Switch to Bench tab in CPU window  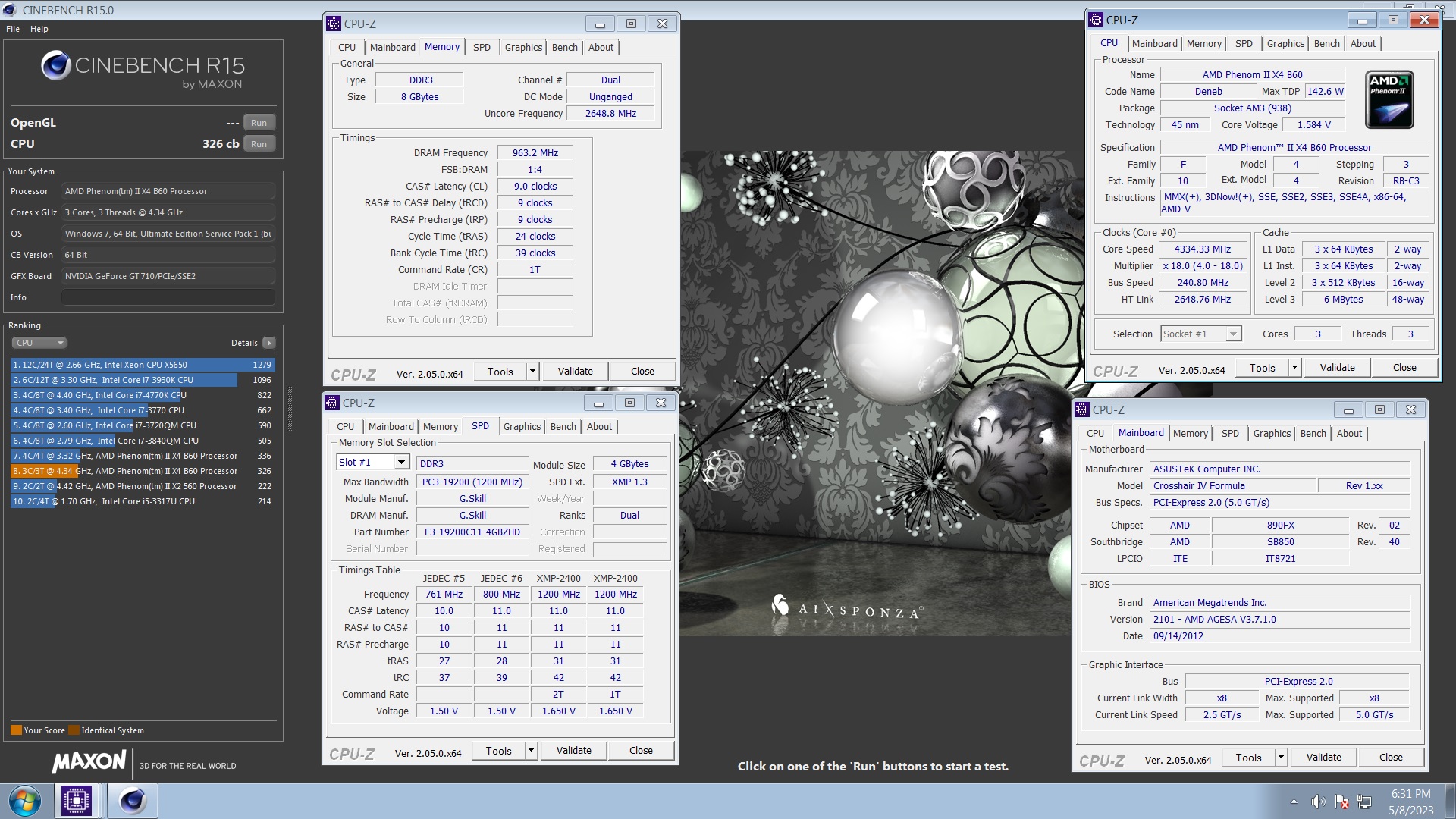click(1327, 43)
